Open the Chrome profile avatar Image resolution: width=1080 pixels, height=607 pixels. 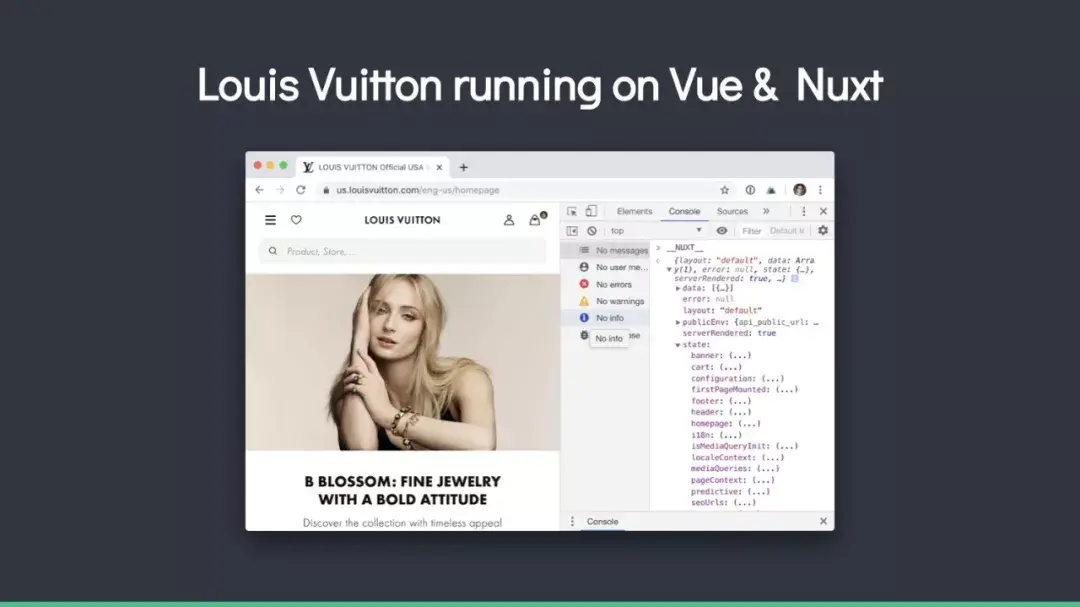coord(800,190)
